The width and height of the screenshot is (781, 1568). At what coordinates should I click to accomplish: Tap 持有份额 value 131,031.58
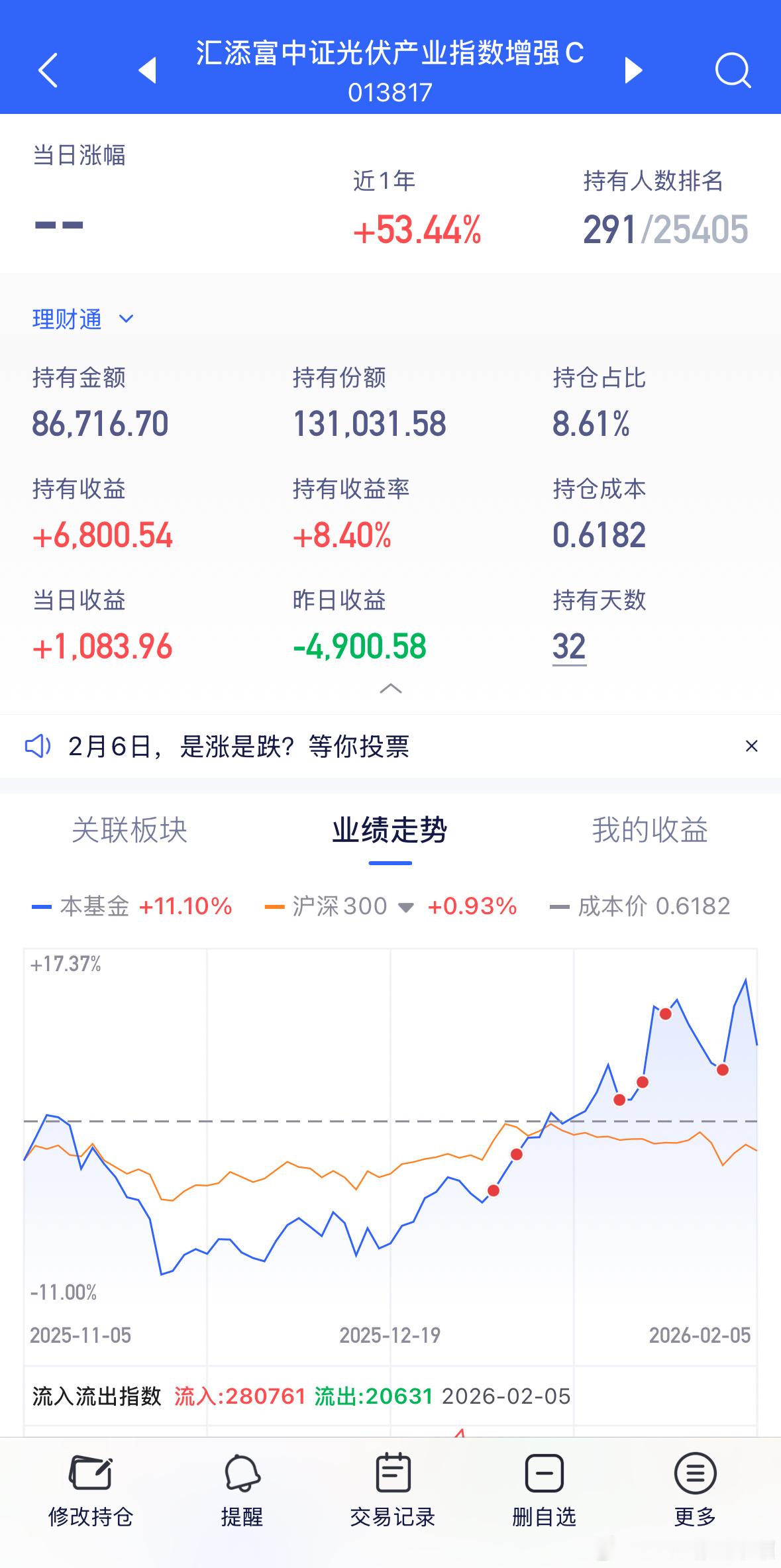coord(370,424)
